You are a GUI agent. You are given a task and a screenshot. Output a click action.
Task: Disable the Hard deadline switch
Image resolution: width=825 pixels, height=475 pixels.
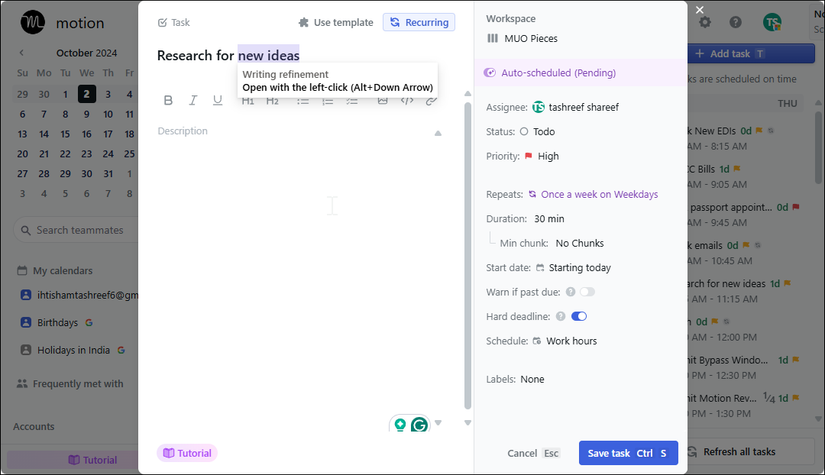point(579,316)
